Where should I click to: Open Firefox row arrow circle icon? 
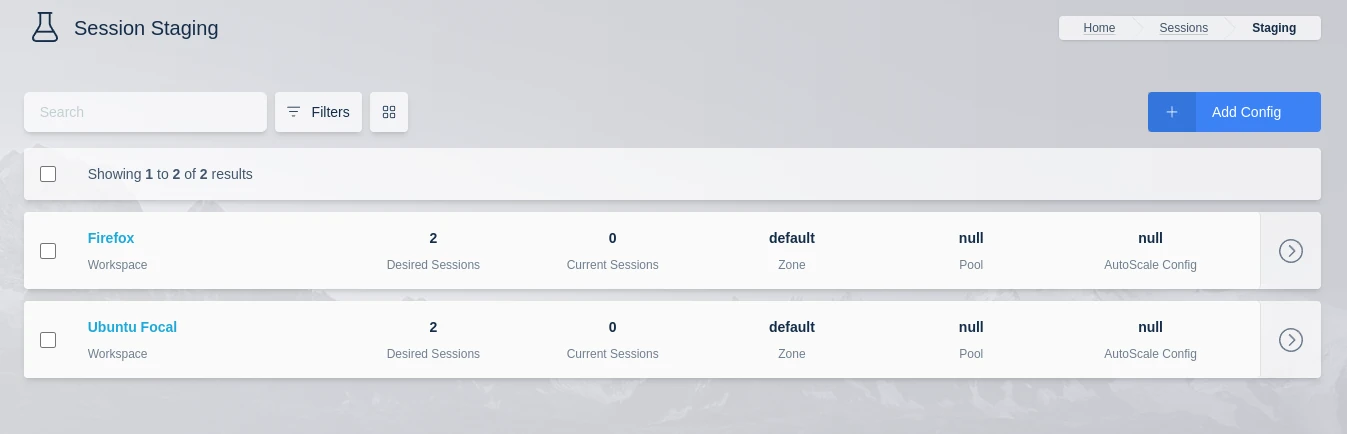[x=1290, y=251]
